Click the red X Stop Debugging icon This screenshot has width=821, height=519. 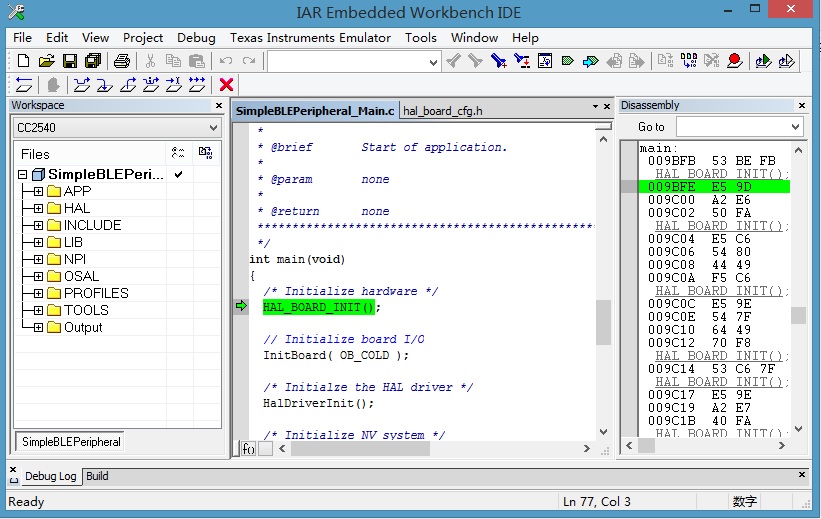pyautogui.click(x=226, y=85)
